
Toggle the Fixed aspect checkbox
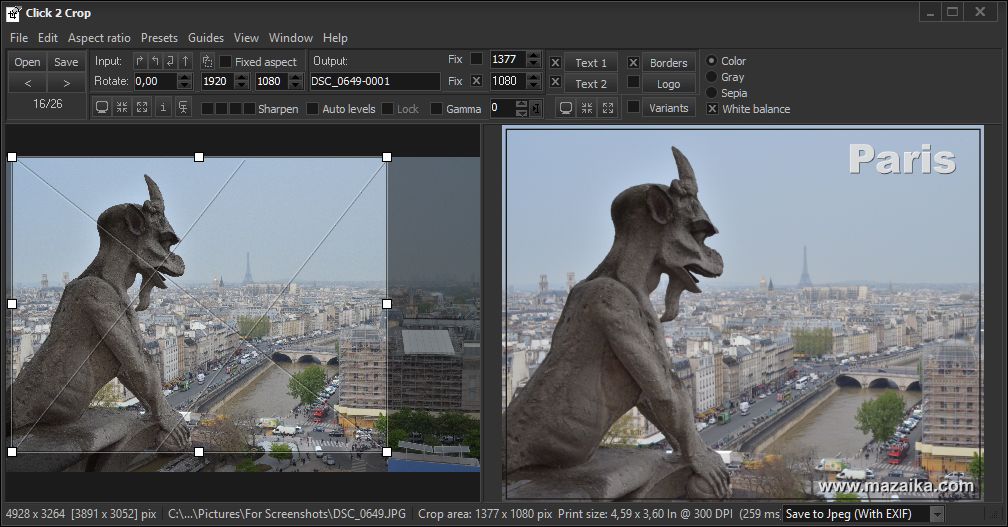(x=225, y=62)
